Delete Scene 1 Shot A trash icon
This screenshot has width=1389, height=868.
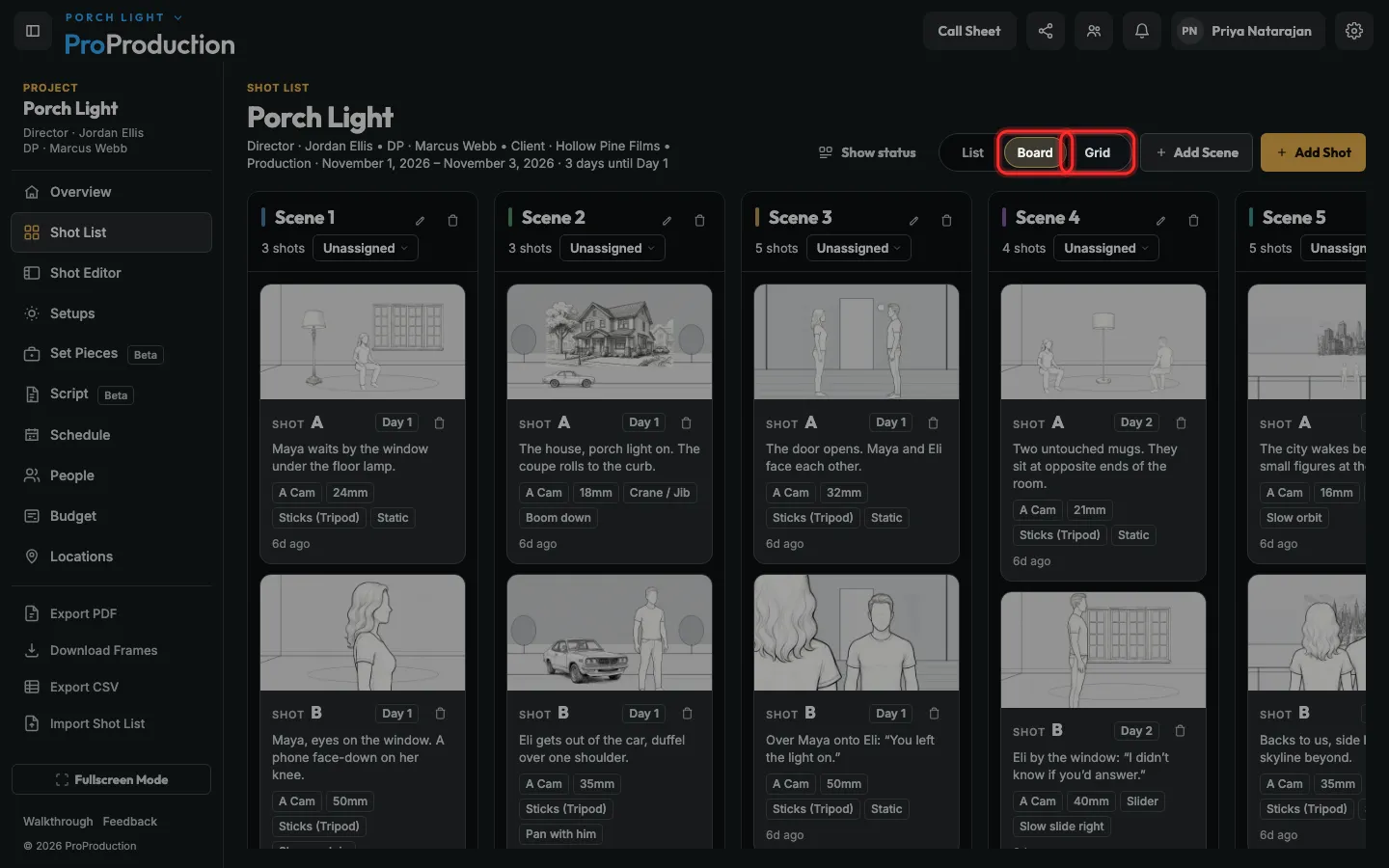[x=440, y=422]
